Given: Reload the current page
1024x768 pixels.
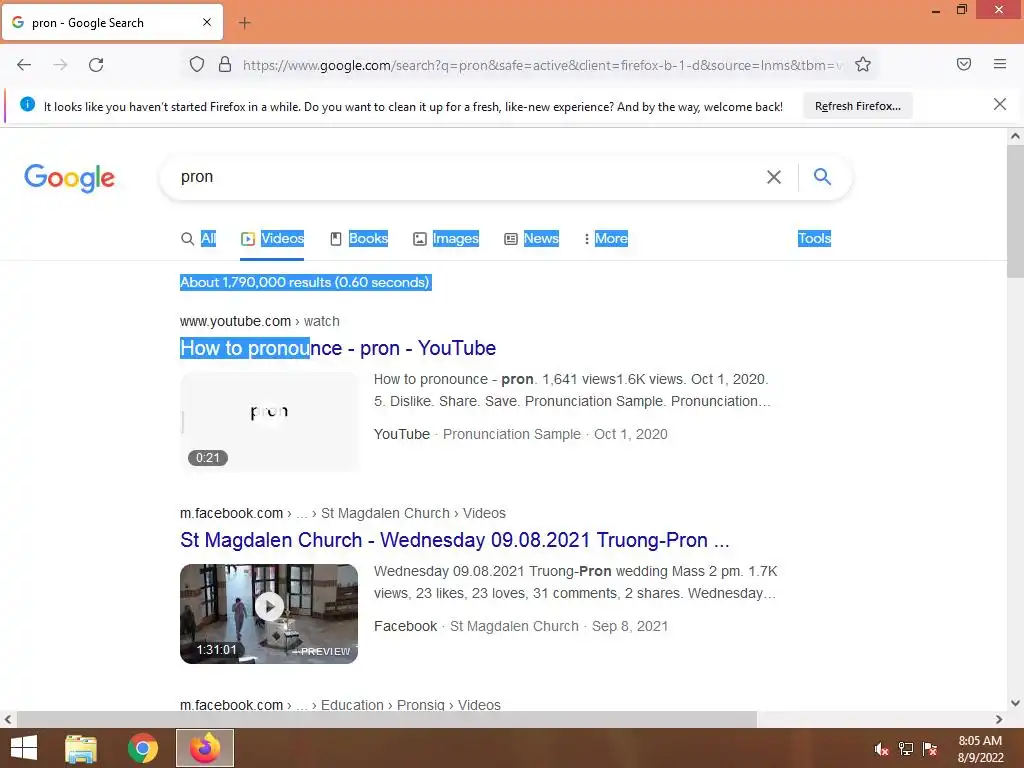Looking at the screenshot, I should click(96, 65).
